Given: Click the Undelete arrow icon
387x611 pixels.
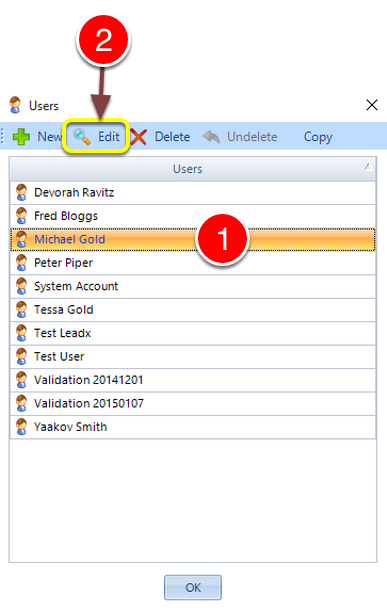Looking at the screenshot, I should point(212,137).
